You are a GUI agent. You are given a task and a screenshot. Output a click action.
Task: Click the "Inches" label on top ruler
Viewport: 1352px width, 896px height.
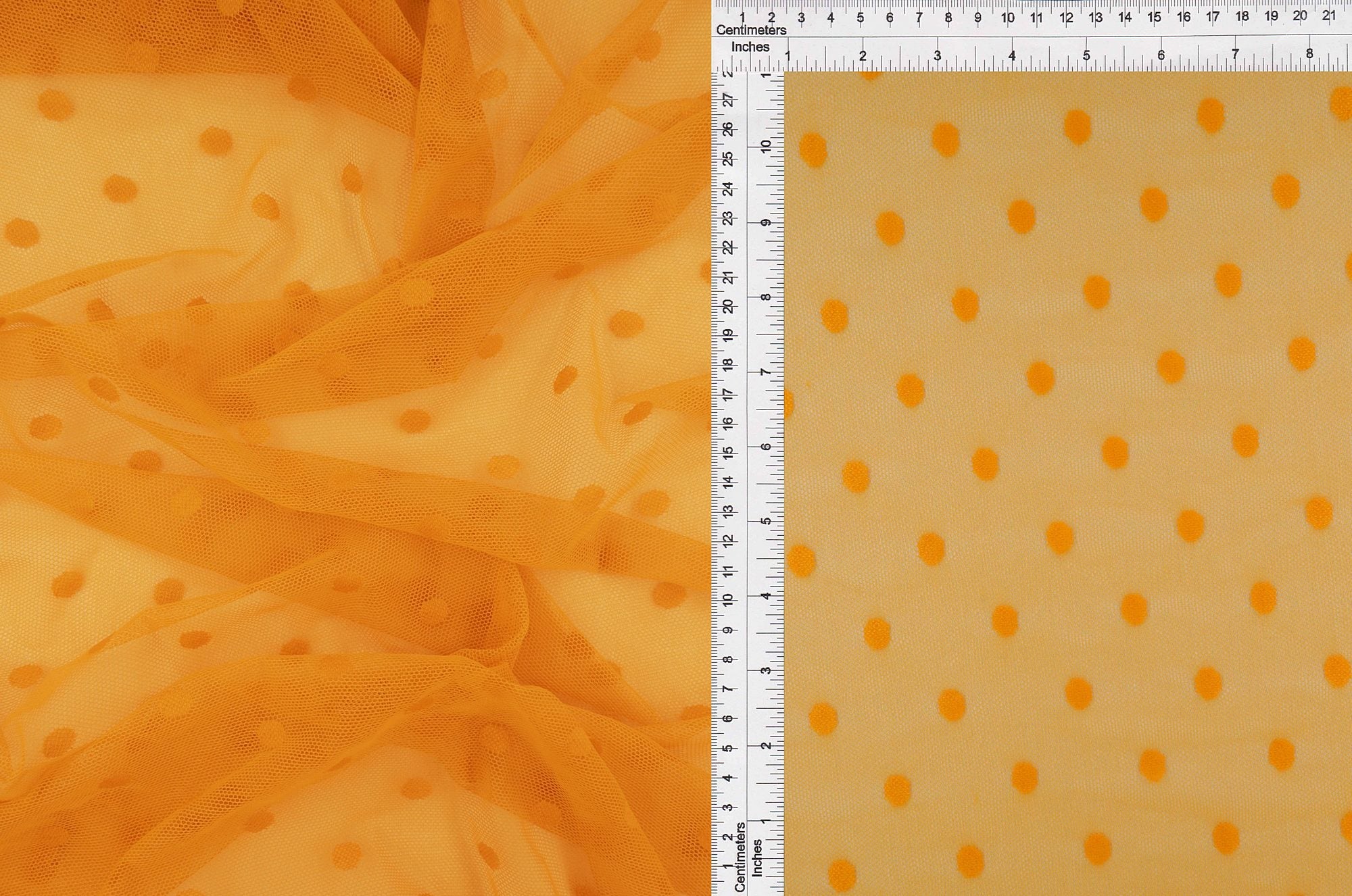[750, 47]
